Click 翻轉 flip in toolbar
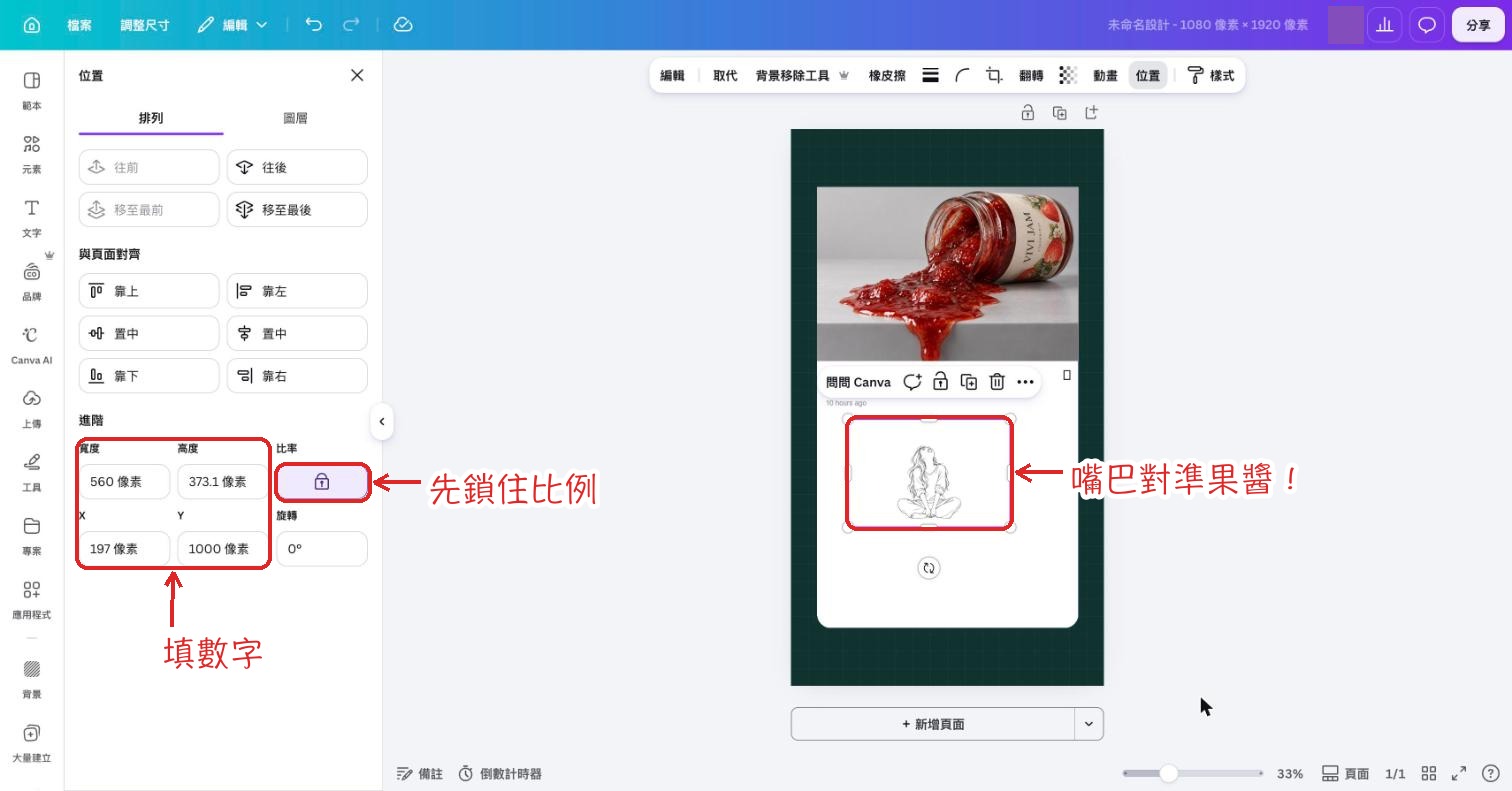Screen dimensions: 1512x791 1031,75
